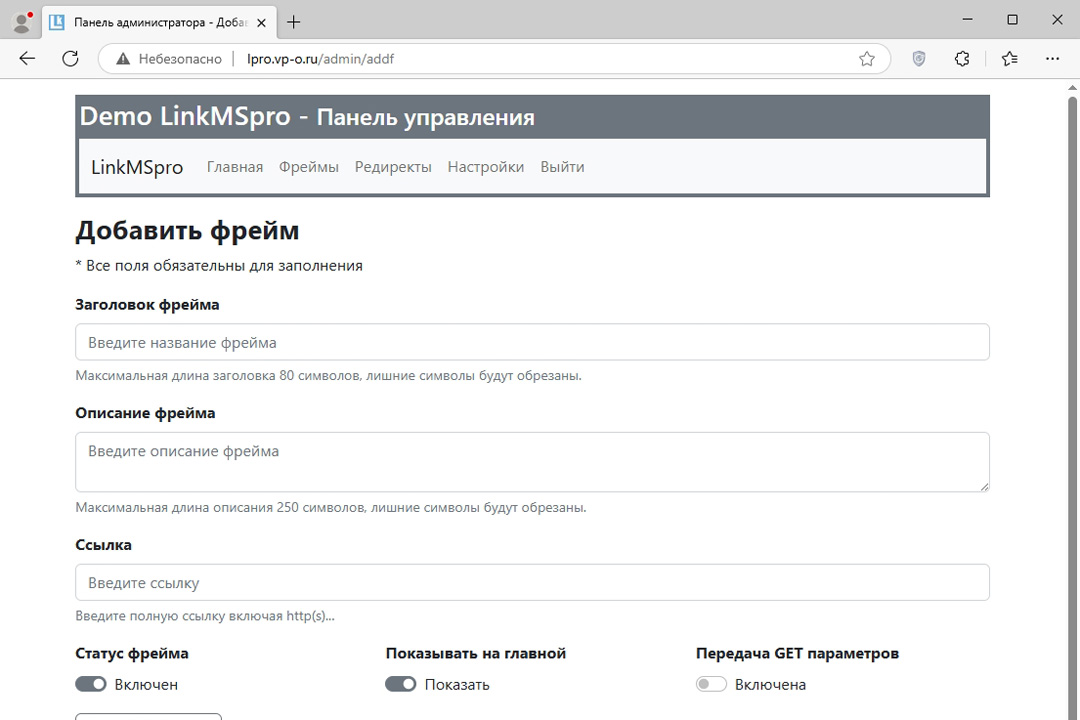This screenshot has height=720, width=1080.
Task: Reload the page with refresh icon
Action: (70, 59)
